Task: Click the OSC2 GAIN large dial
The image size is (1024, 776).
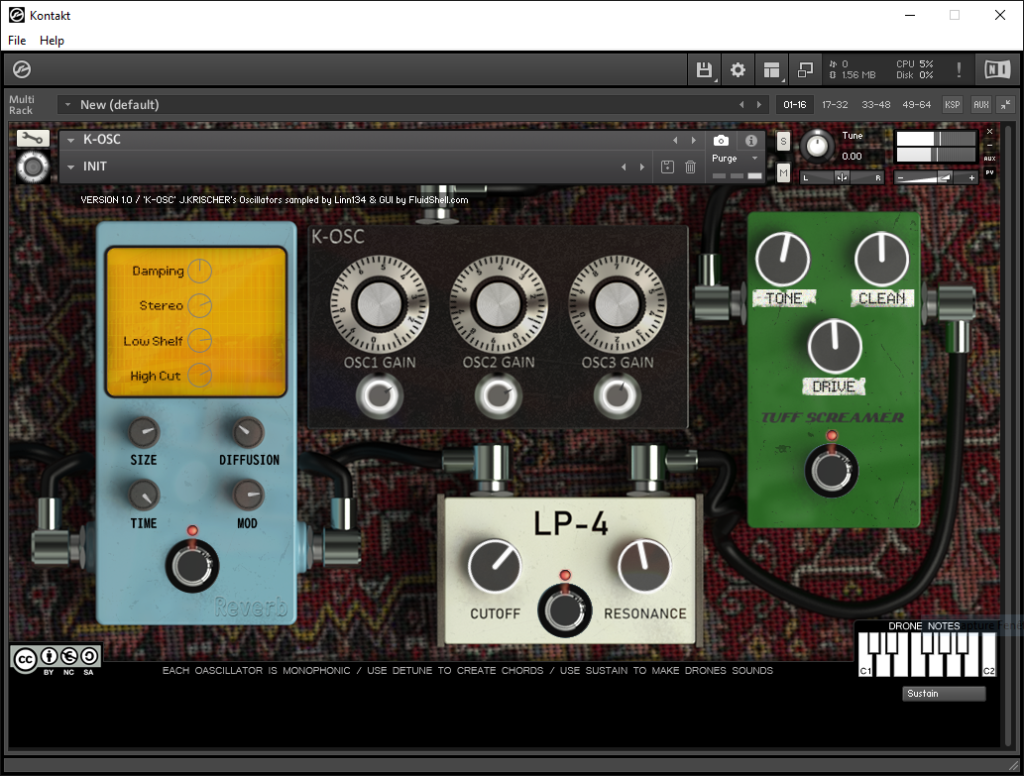Action: point(498,304)
